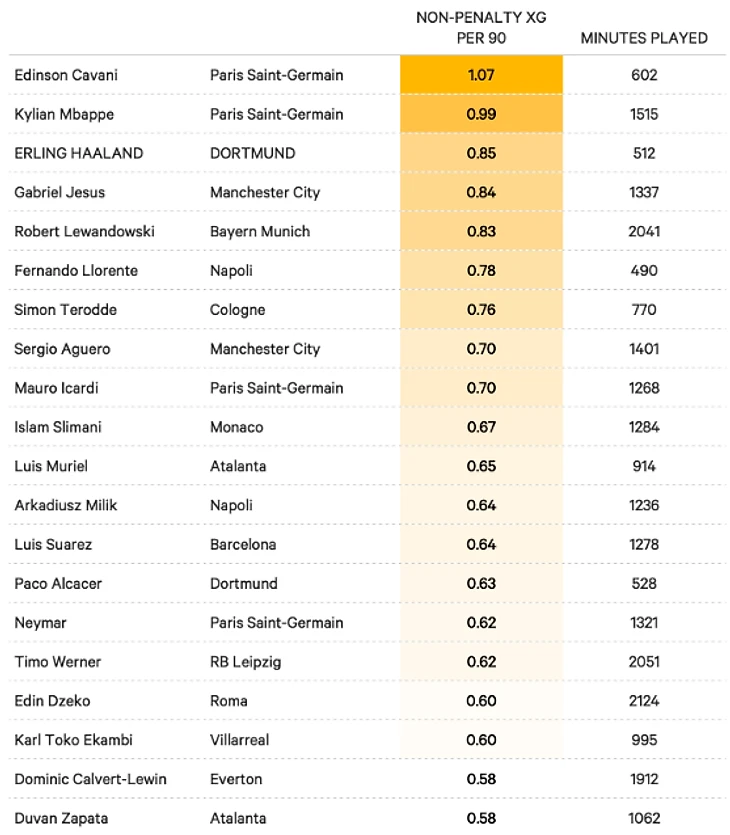730x835 pixels.
Task: Click Karl Toko Ekambi's name
Action: 73,740
